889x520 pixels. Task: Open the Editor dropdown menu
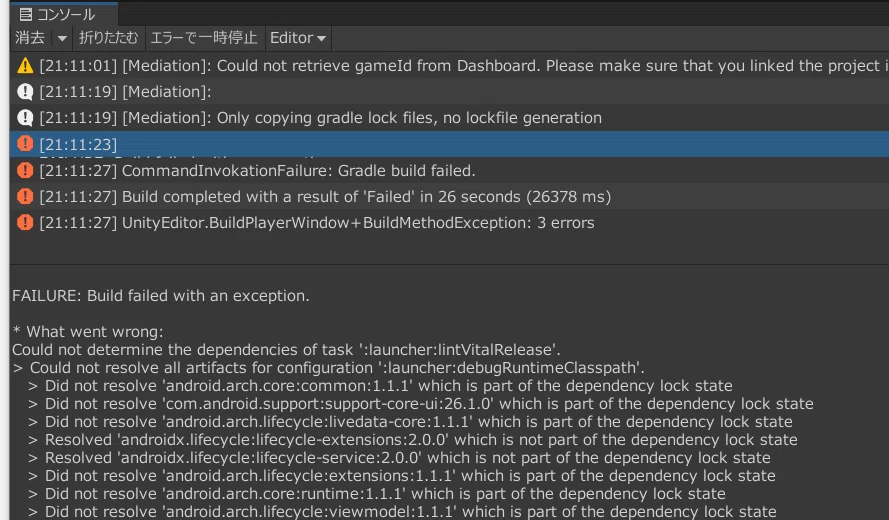point(298,38)
